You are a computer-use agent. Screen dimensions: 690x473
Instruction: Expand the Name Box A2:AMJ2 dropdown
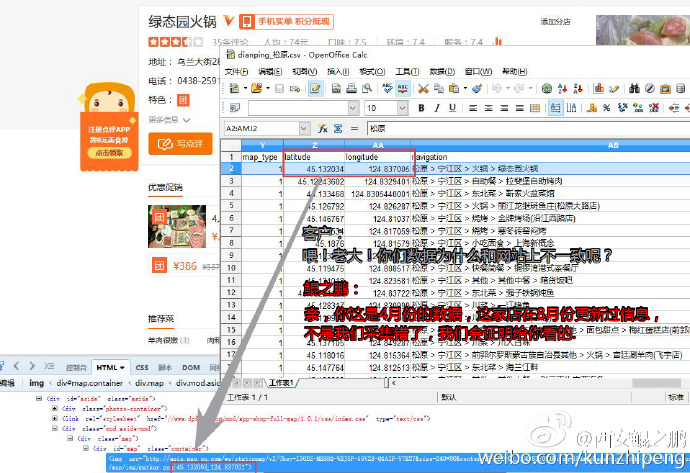coord(304,128)
